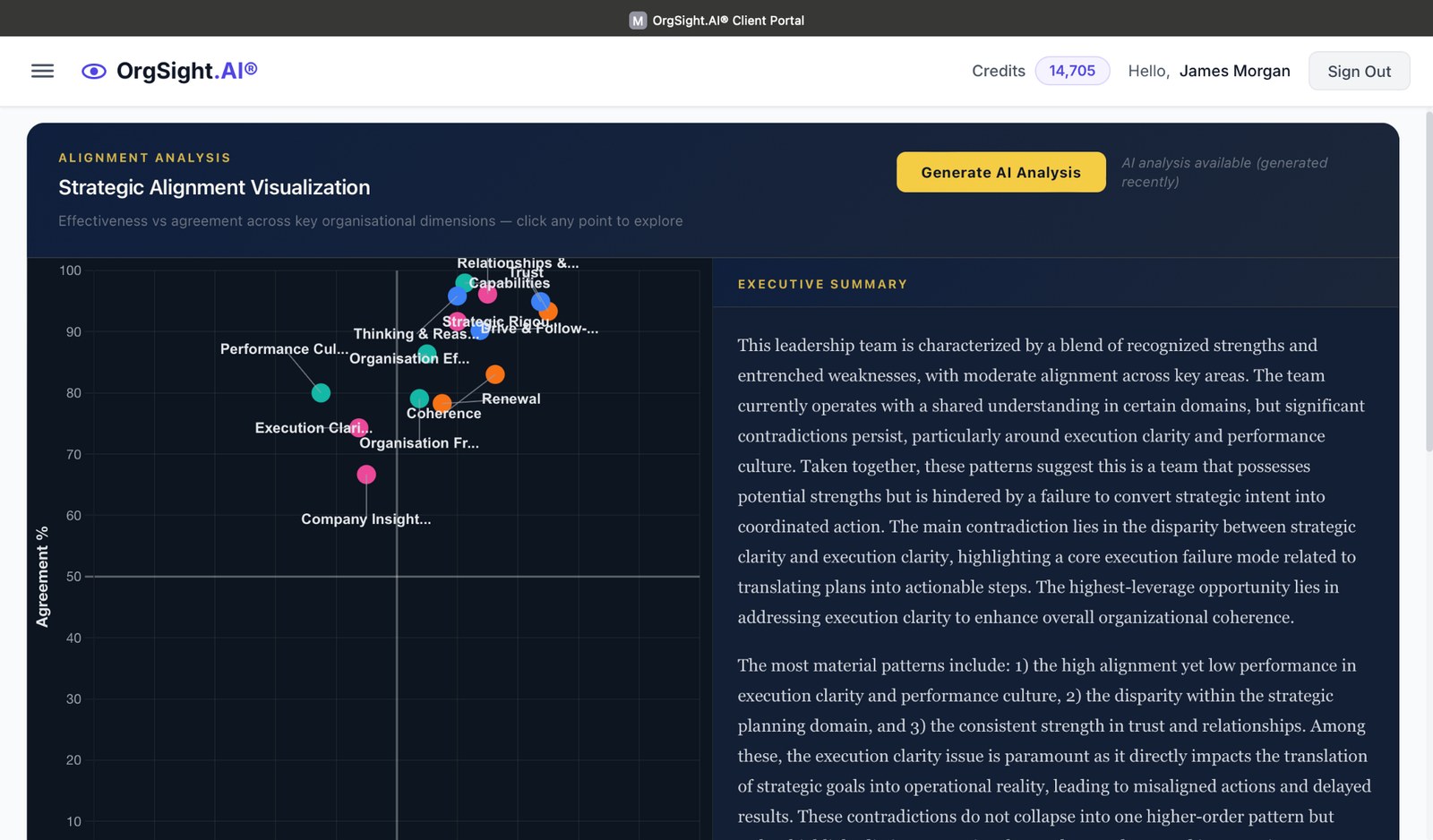Click the Organisation Fragmentation point
The height and width of the screenshot is (840, 1433).
tap(419, 399)
